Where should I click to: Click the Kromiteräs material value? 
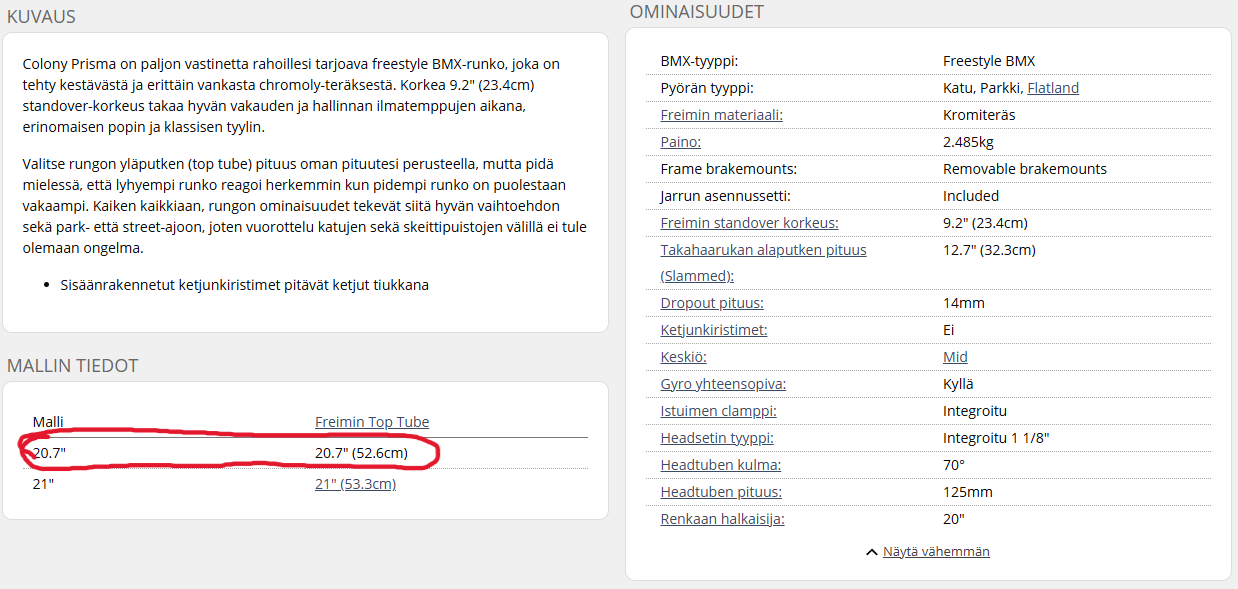point(979,115)
